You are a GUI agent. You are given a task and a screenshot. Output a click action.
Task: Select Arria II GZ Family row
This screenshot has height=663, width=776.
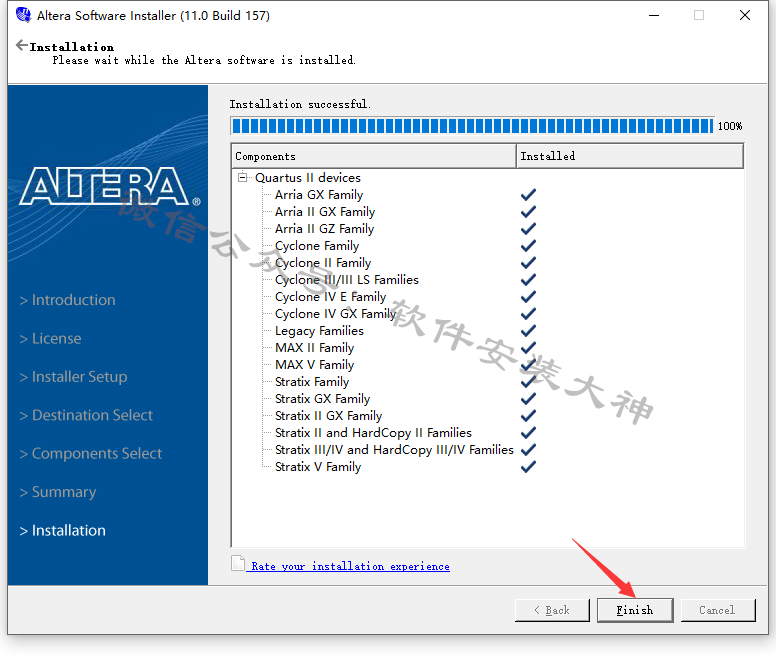click(x=324, y=229)
